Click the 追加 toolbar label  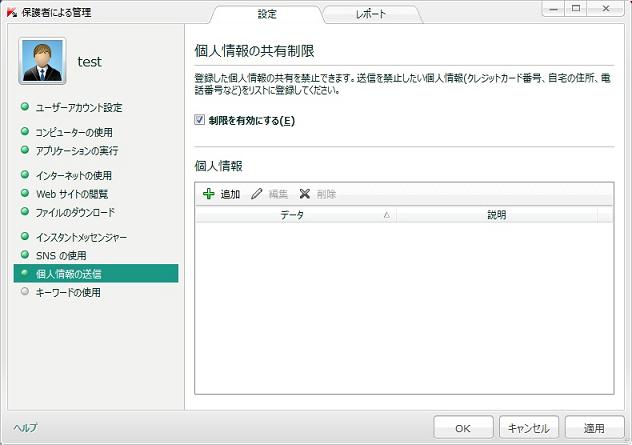point(230,194)
